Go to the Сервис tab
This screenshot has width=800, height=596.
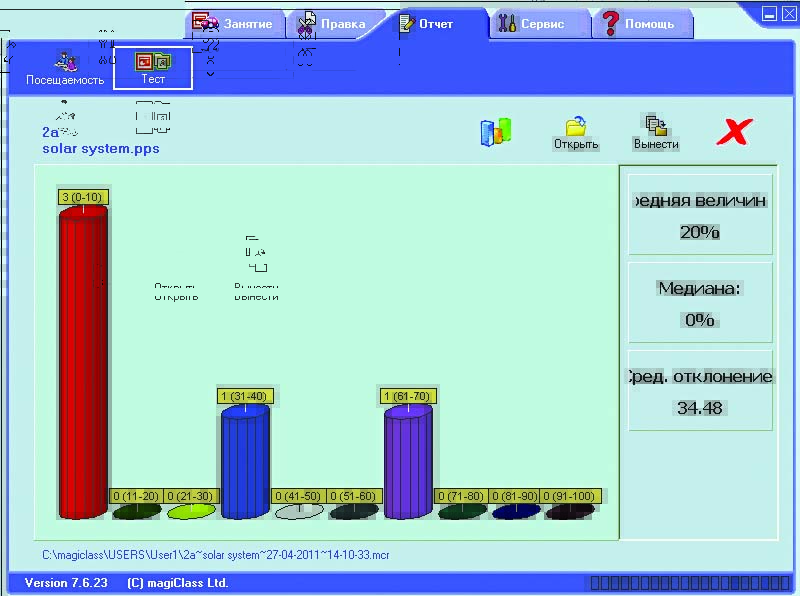(540, 24)
